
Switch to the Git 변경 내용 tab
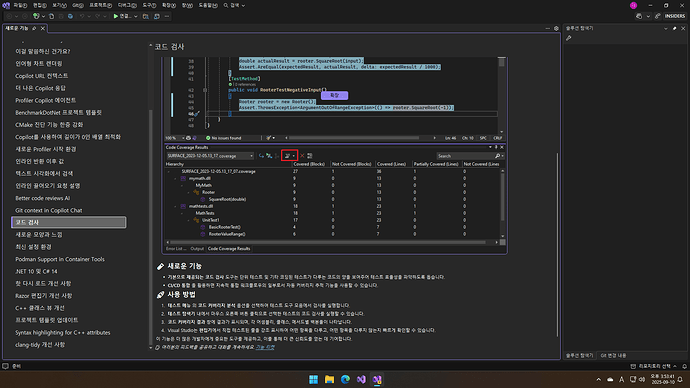(x=613, y=355)
